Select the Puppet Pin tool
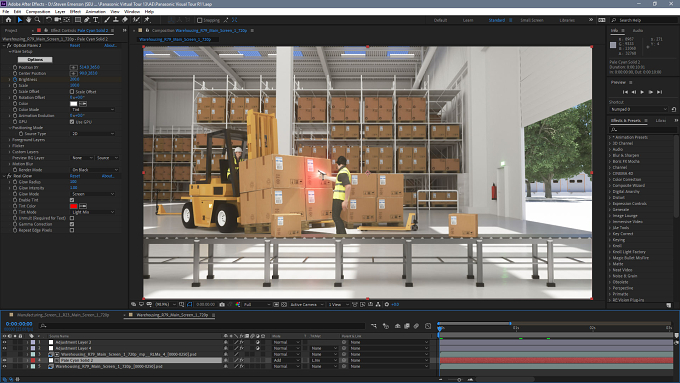 click(147, 20)
